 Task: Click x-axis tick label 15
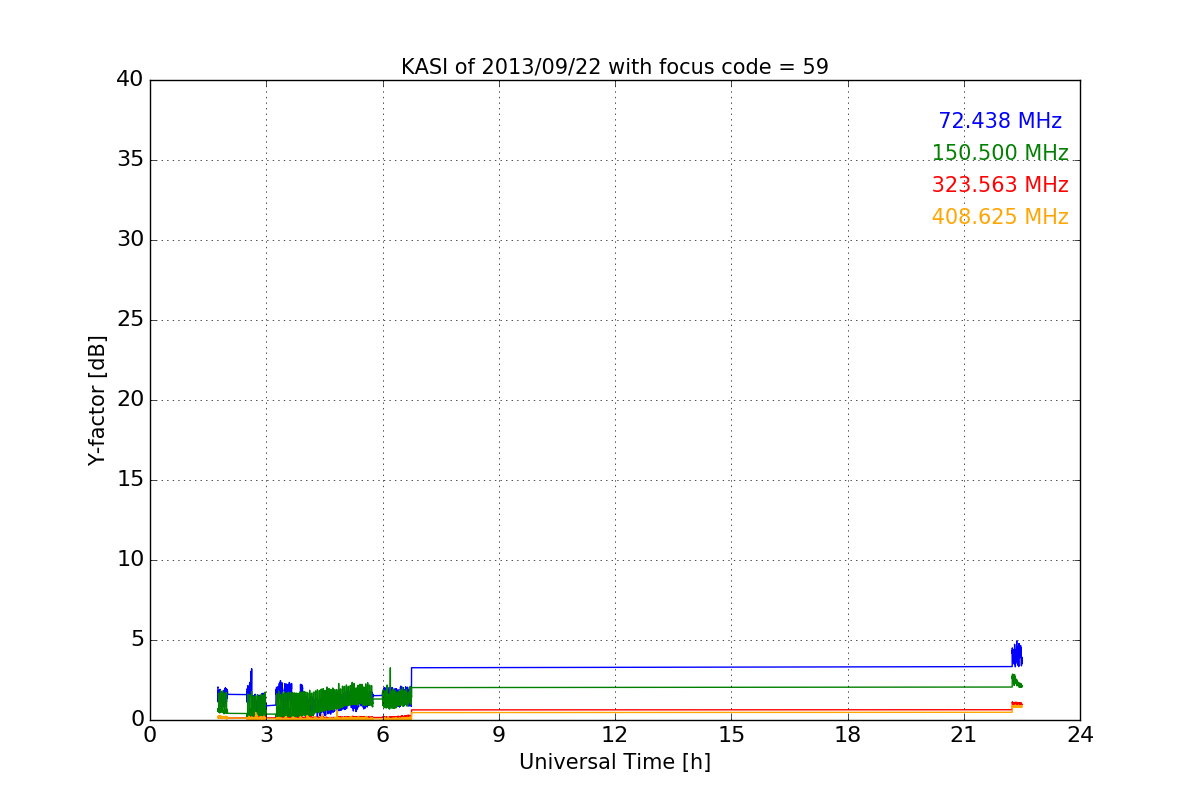click(731, 734)
